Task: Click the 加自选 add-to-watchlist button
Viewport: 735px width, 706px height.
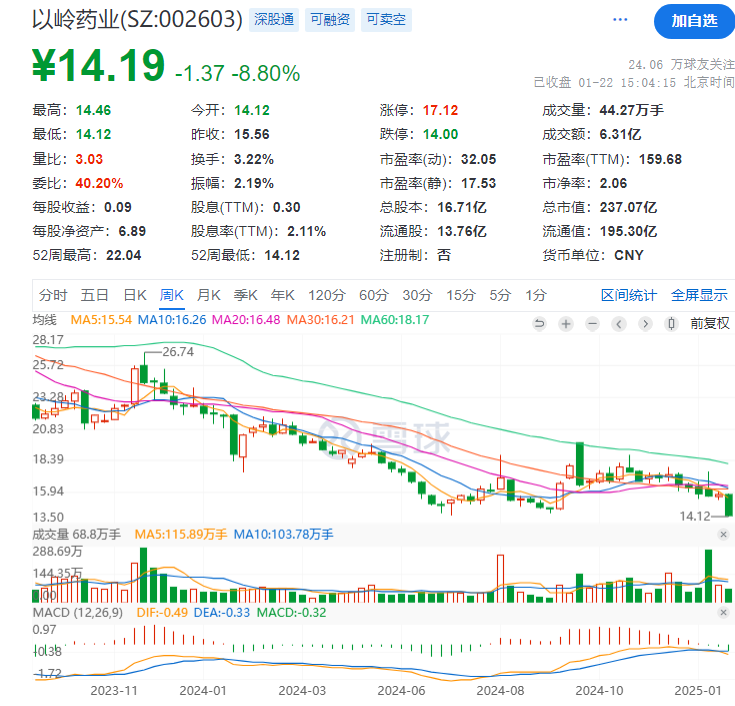Action: tap(695, 21)
